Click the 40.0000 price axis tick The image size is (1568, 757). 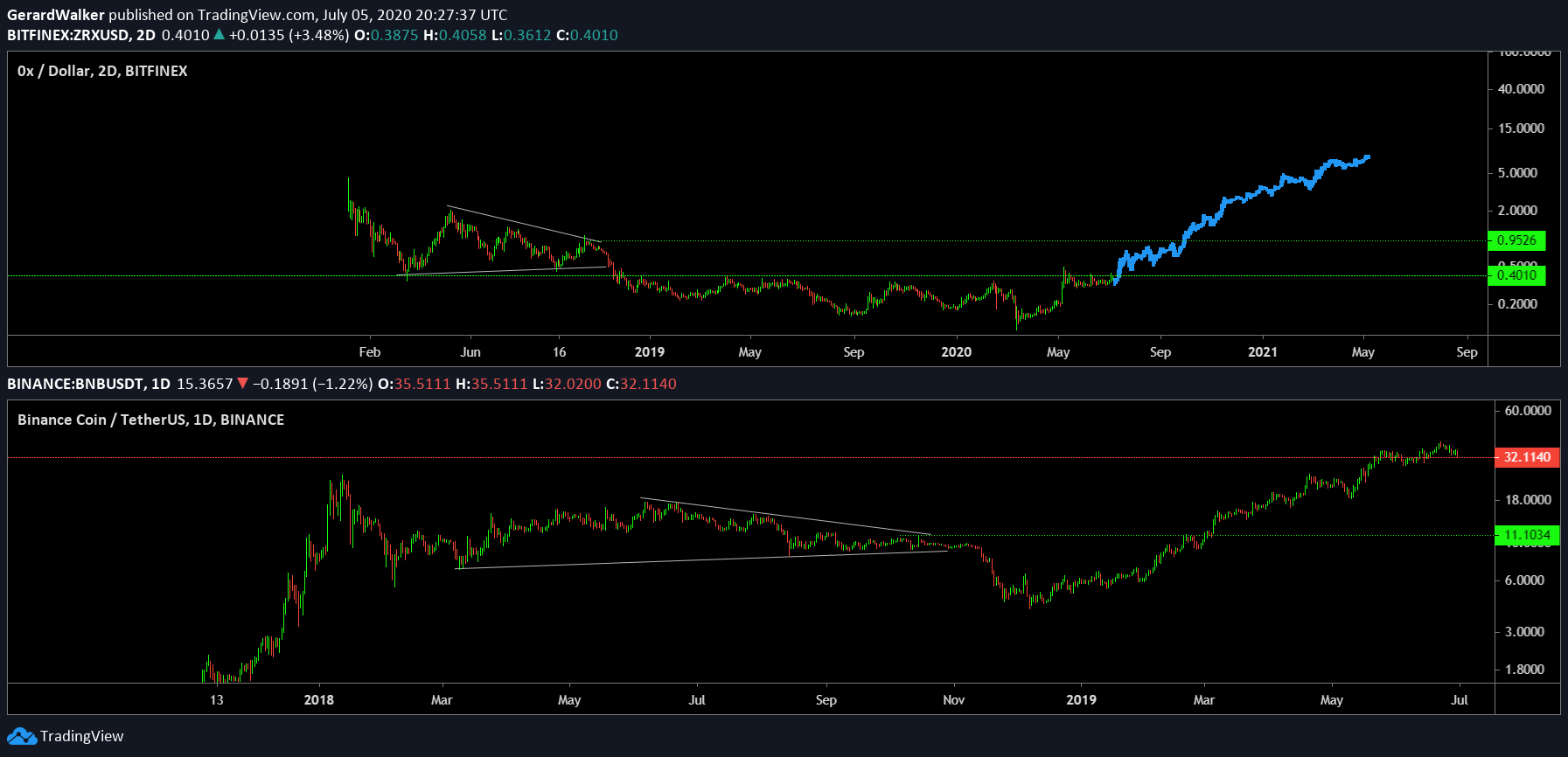coord(1521,89)
